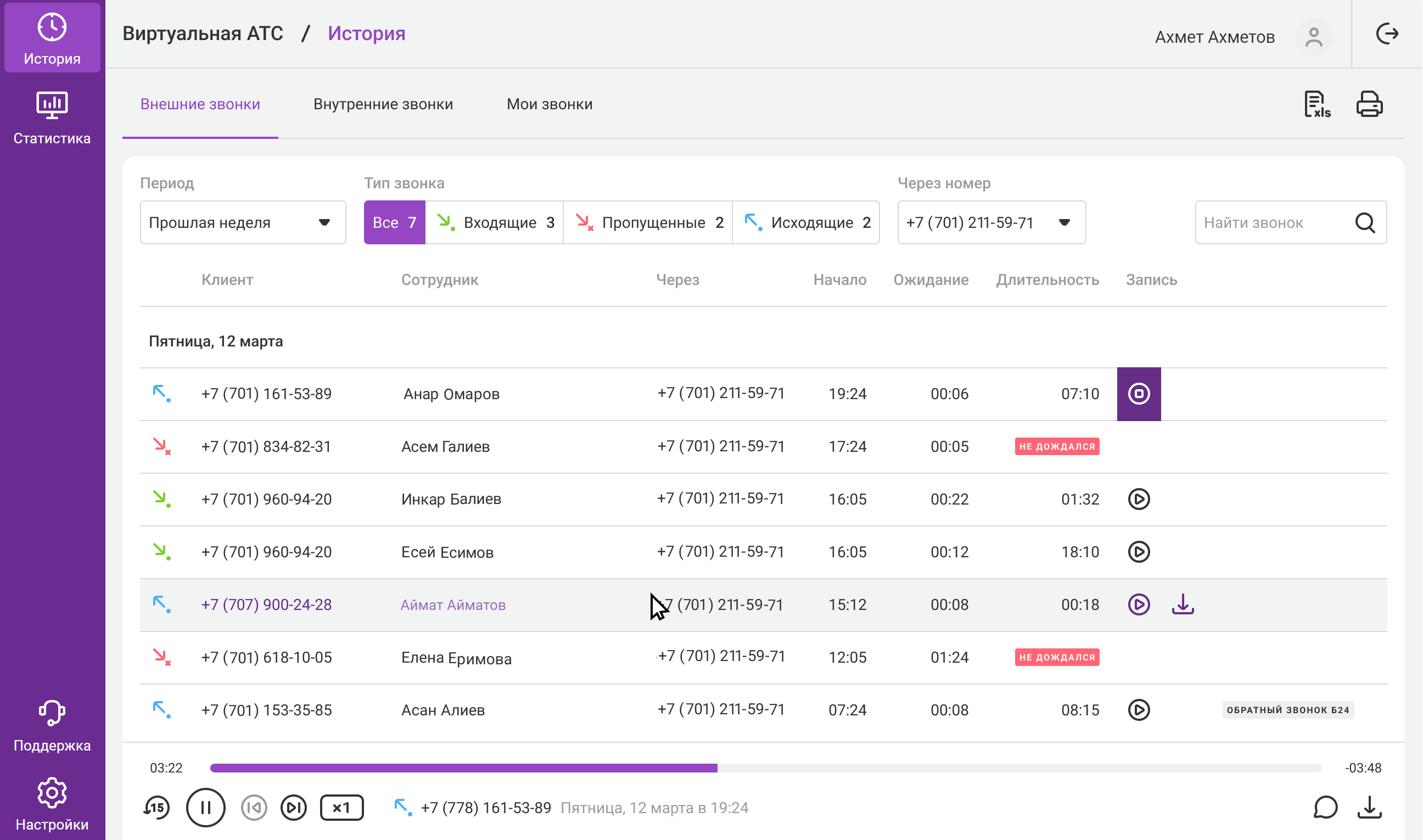Open the Период dropdown Прошлая неделя
The image size is (1423, 840).
243,222
